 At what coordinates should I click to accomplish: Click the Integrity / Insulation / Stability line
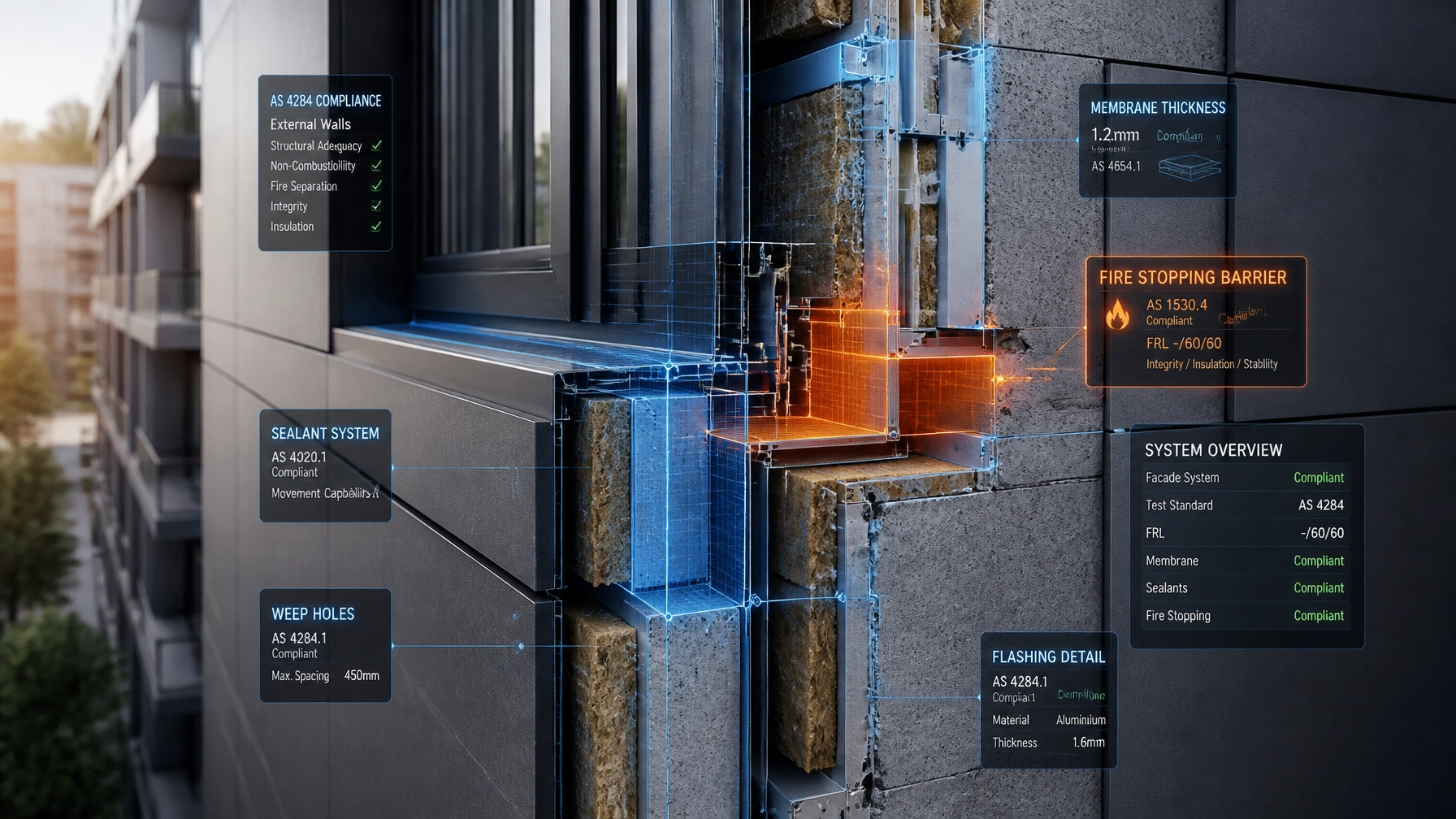click(x=1211, y=364)
